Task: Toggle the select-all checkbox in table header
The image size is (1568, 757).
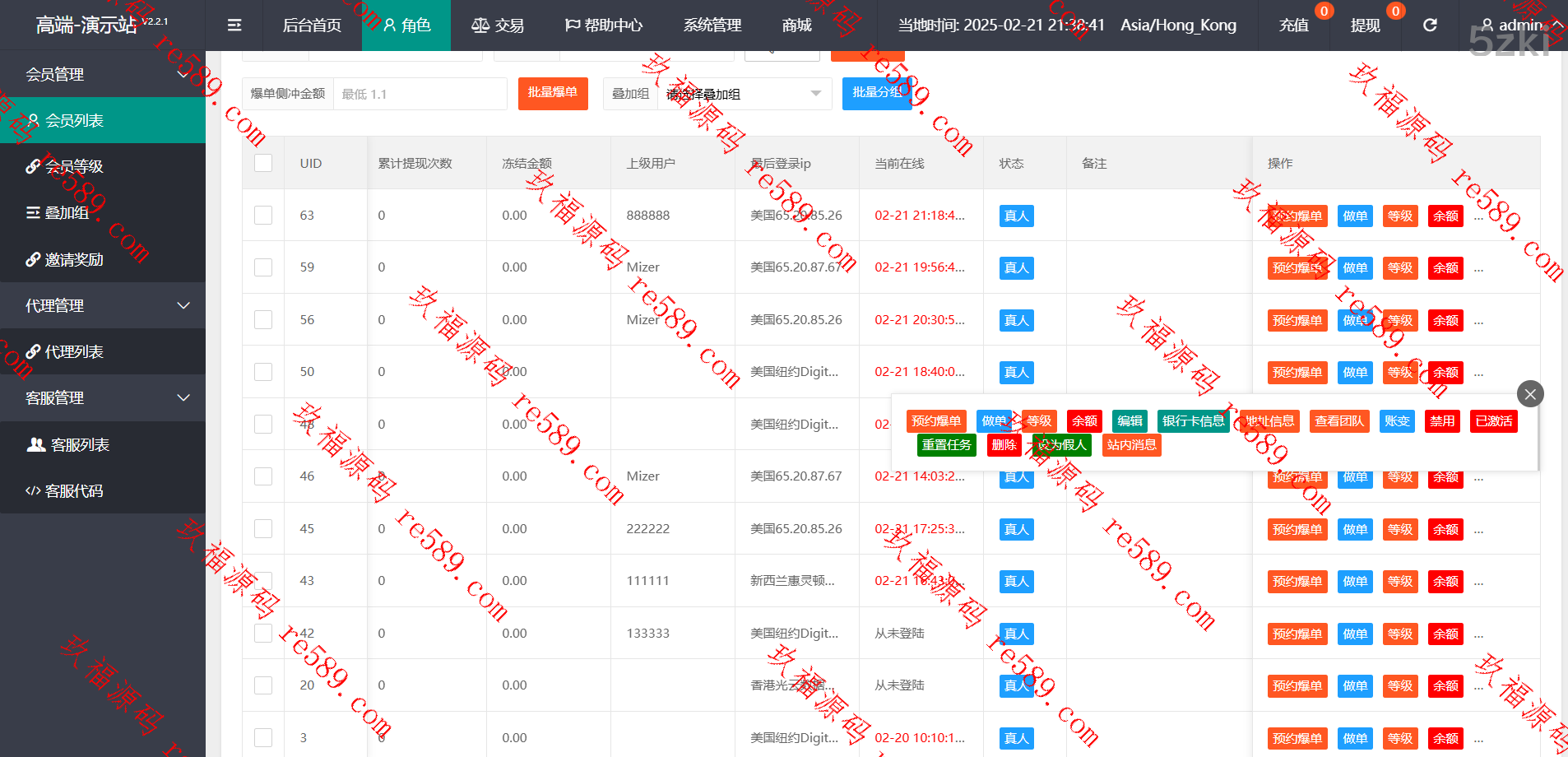Action: [263, 163]
